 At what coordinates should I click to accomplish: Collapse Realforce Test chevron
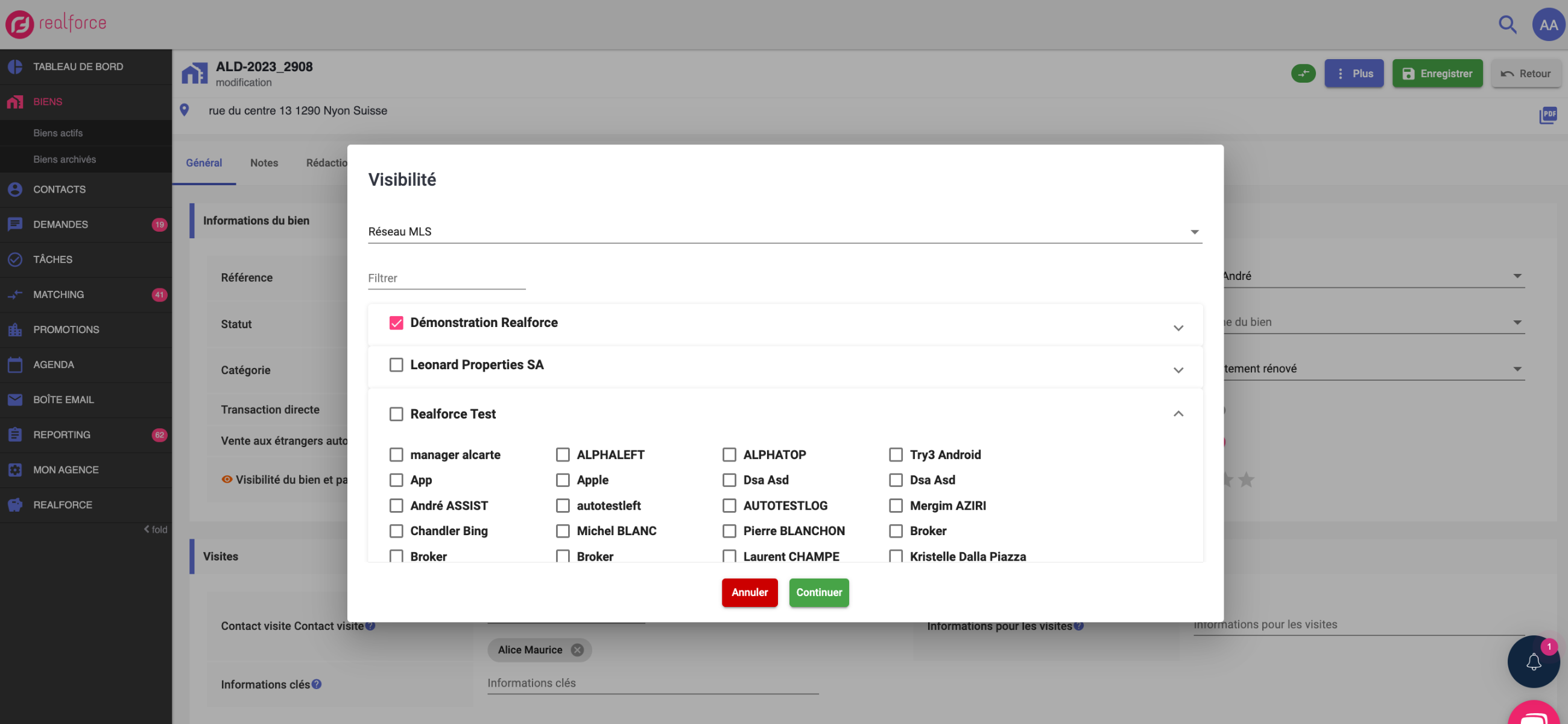point(1178,414)
